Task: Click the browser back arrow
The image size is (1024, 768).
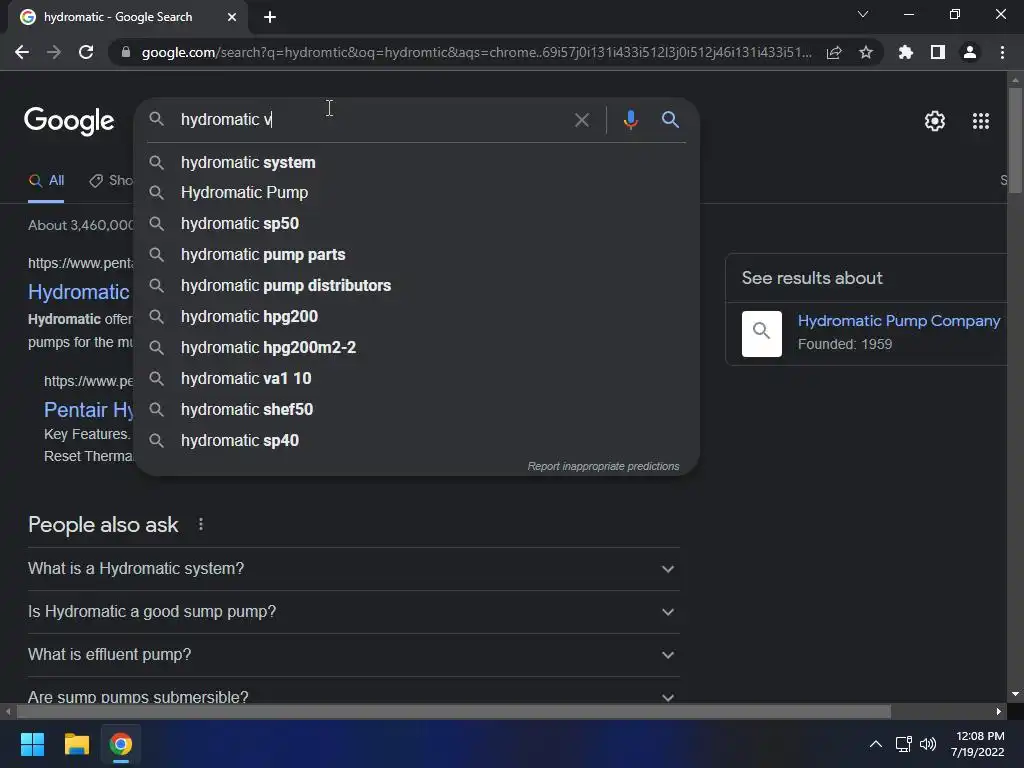Action: coord(22,52)
